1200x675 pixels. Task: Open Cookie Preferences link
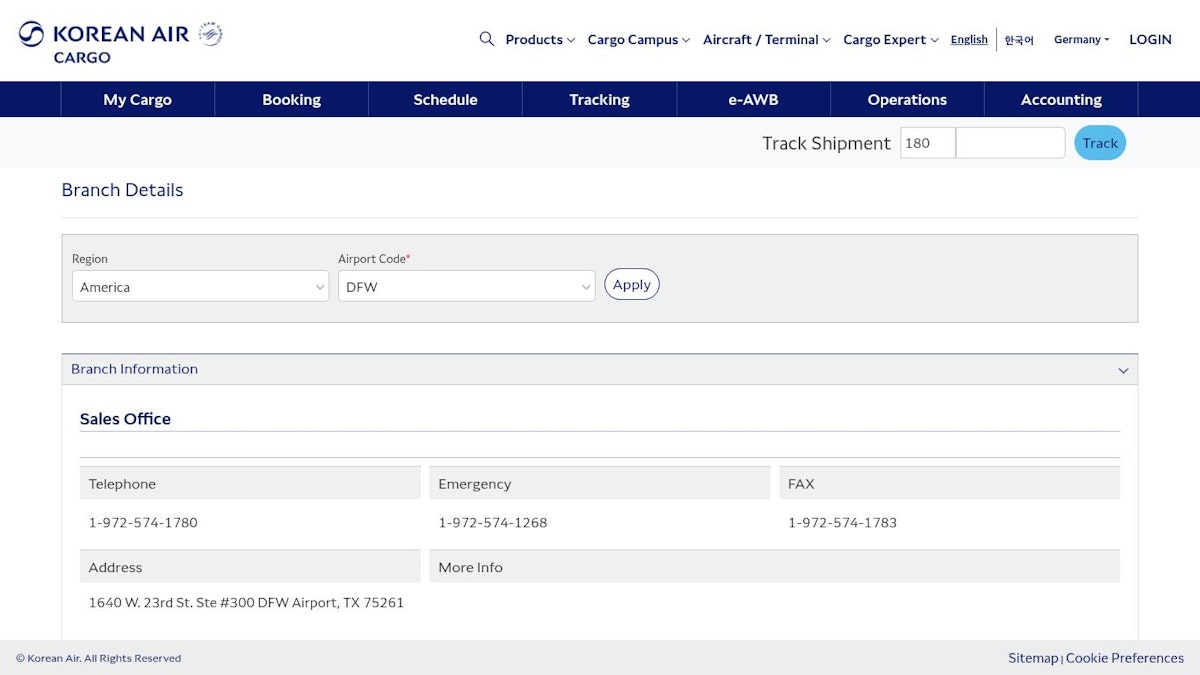coord(1124,658)
